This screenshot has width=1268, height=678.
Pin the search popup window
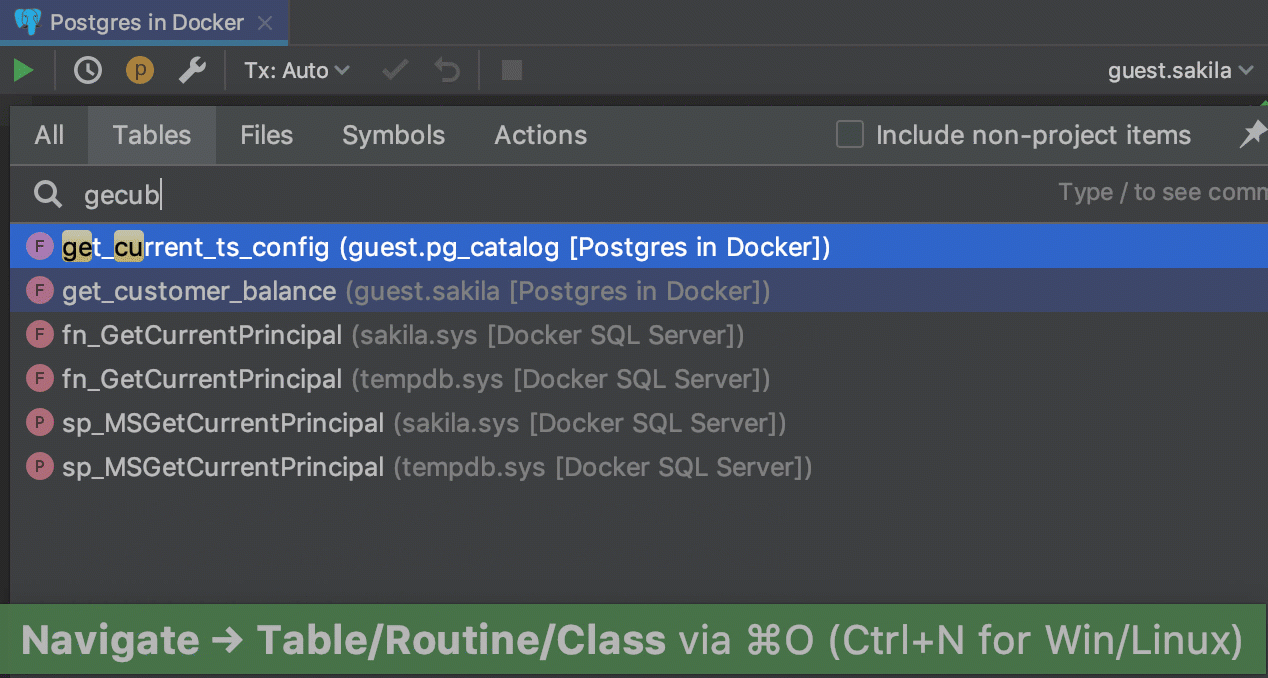pos(1252,135)
